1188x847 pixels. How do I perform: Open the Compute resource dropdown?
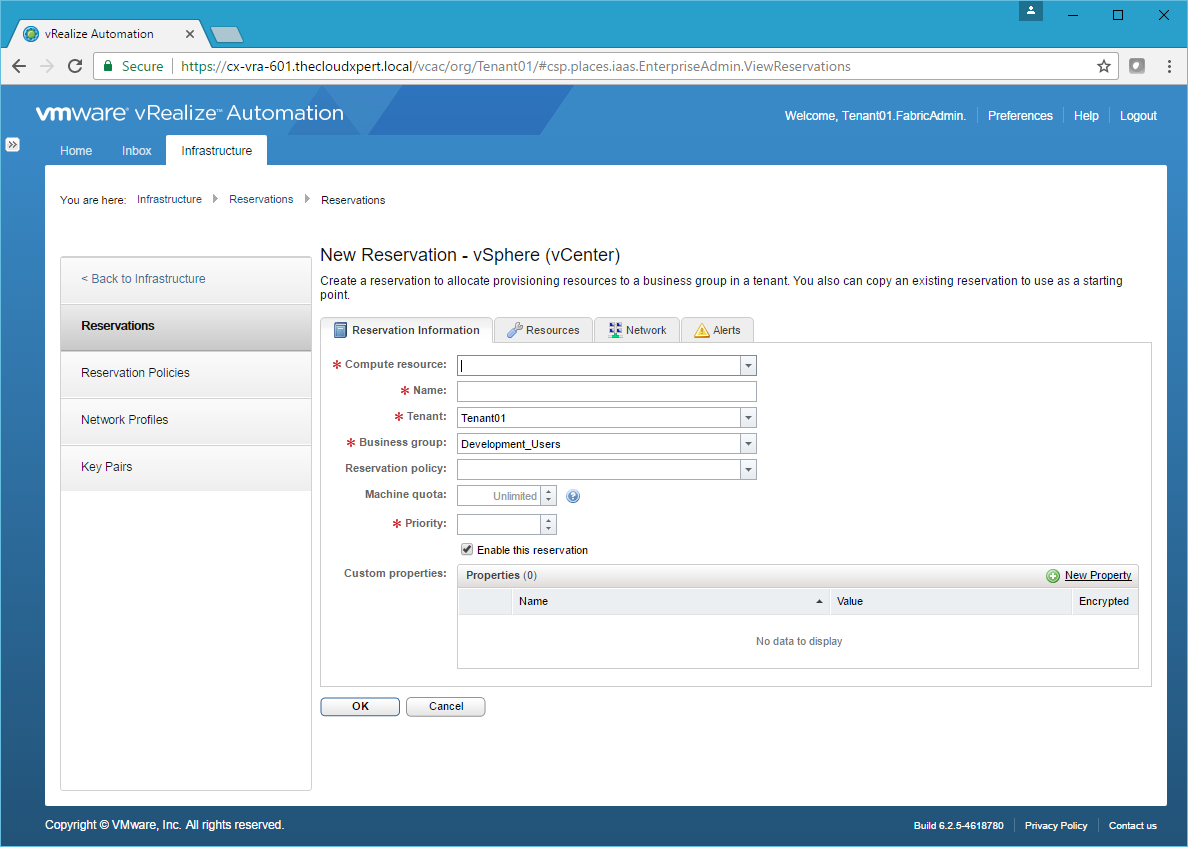[748, 366]
